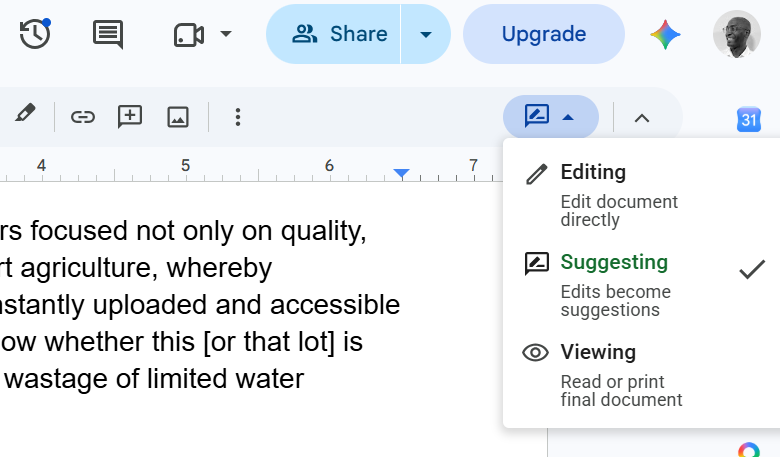Open Google Calendar side panel
The height and width of the screenshot is (457, 780).
pyautogui.click(x=749, y=119)
